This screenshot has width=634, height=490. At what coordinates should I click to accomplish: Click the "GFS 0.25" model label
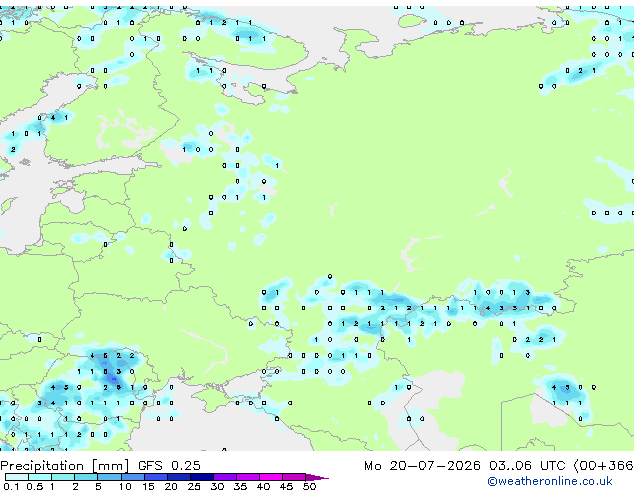click(x=169, y=466)
